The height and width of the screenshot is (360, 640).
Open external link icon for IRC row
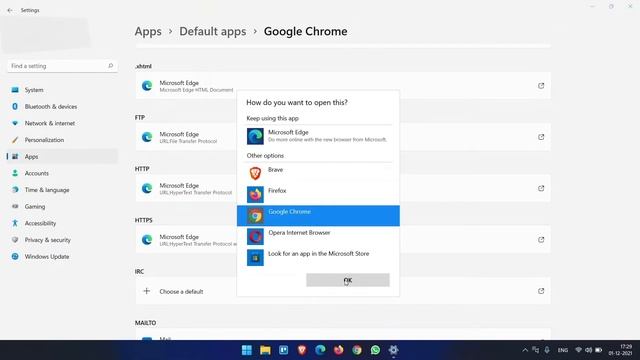(541, 291)
